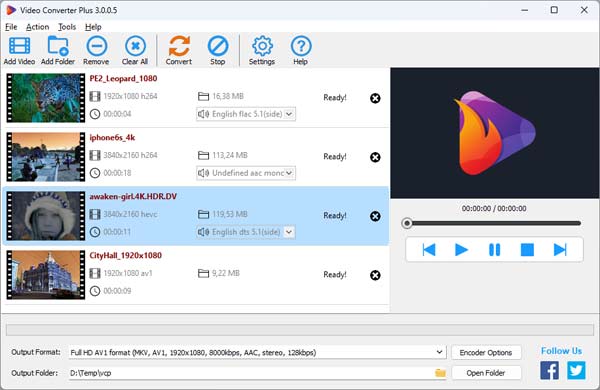Browse output folder with yellow folder icon

tap(440, 373)
